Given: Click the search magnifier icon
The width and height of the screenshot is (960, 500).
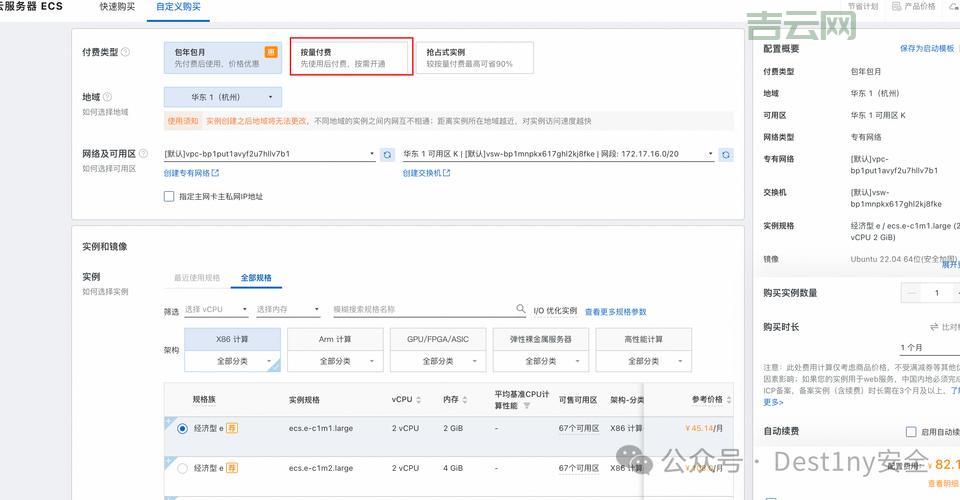Looking at the screenshot, I should click(x=520, y=309).
